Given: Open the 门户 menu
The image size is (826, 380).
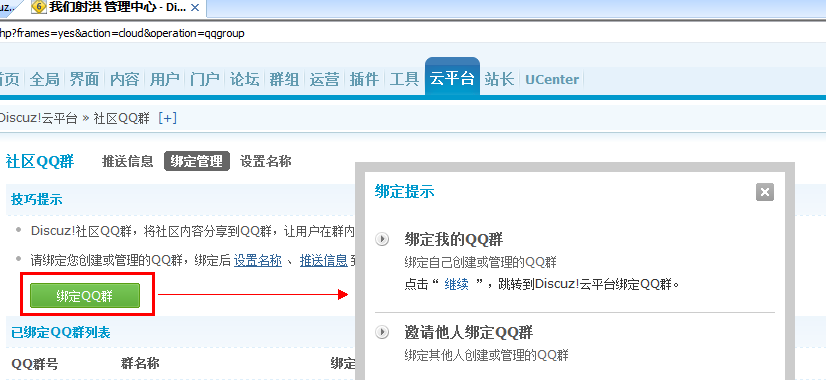Looking at the screenshot, I should 204,80.
